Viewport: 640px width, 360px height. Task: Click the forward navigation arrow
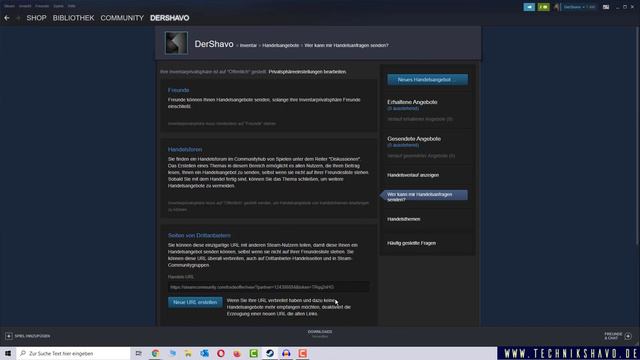(18, 18)
